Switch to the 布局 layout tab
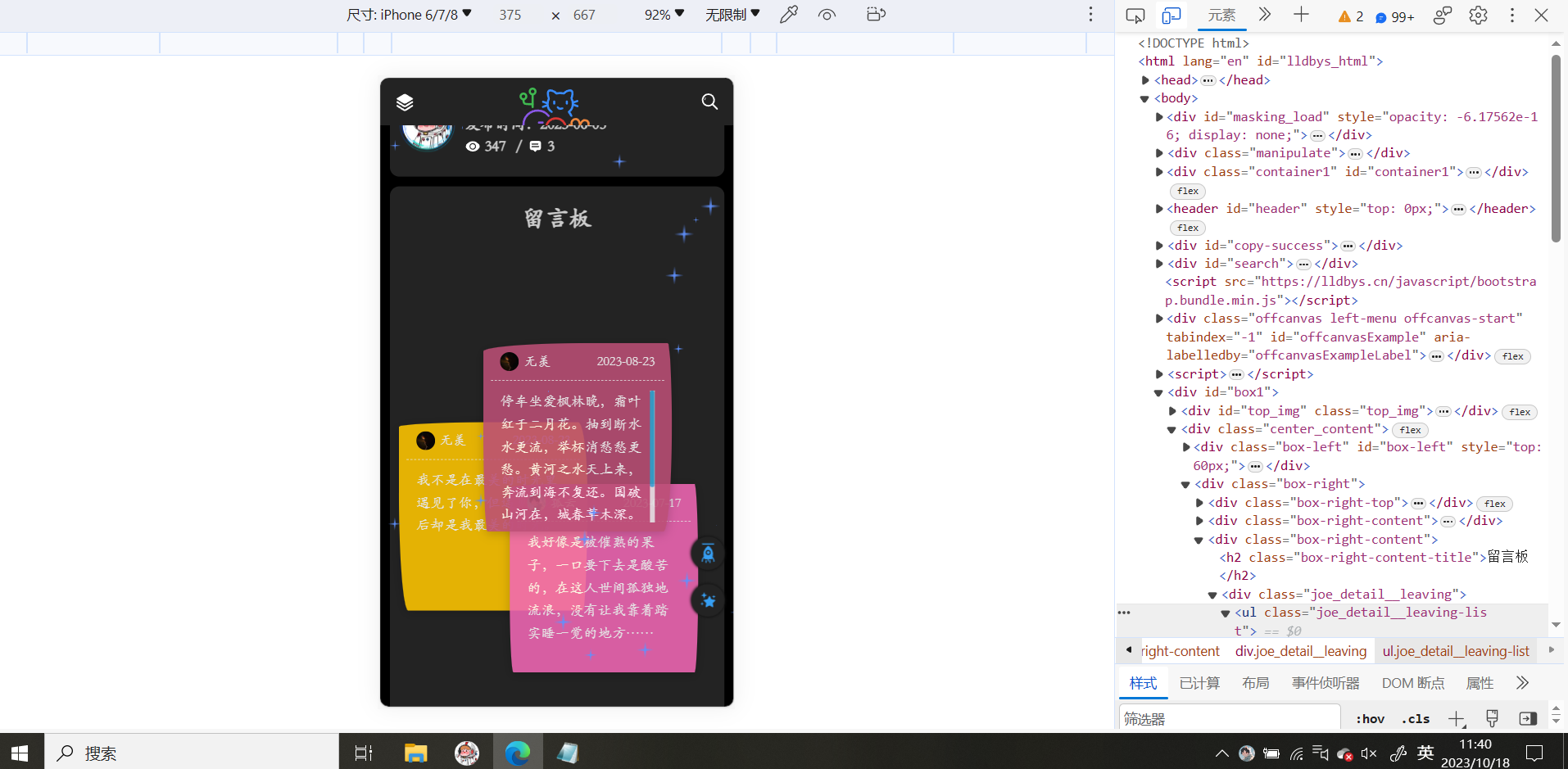1568x769 pixels. click(1255, 683)
